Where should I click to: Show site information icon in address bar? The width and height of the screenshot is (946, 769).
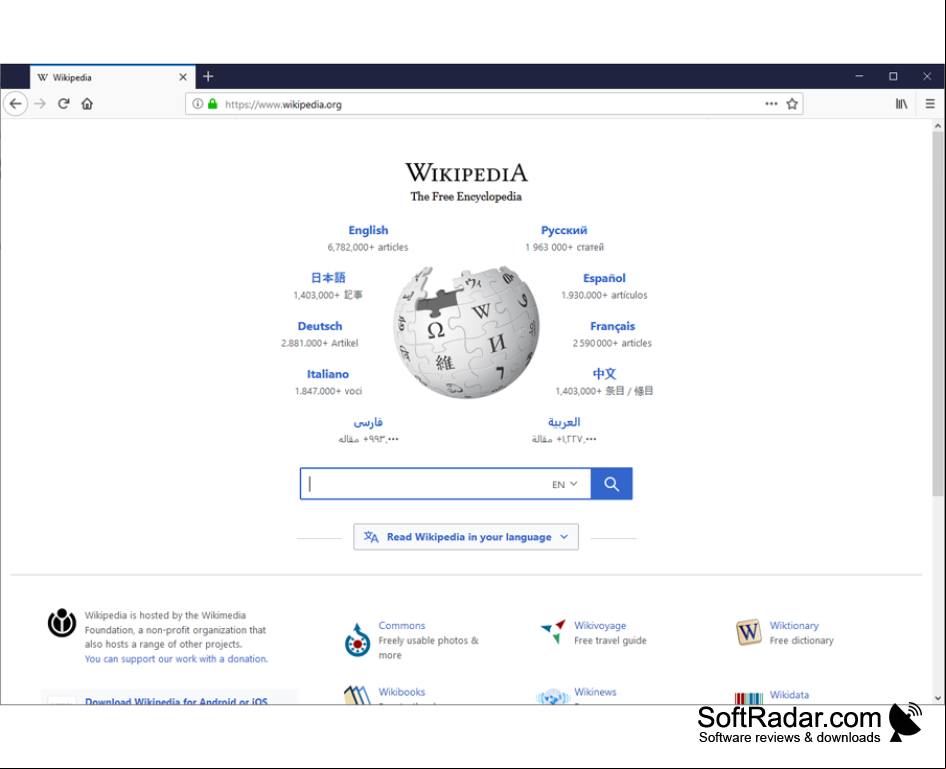point(197,104)
